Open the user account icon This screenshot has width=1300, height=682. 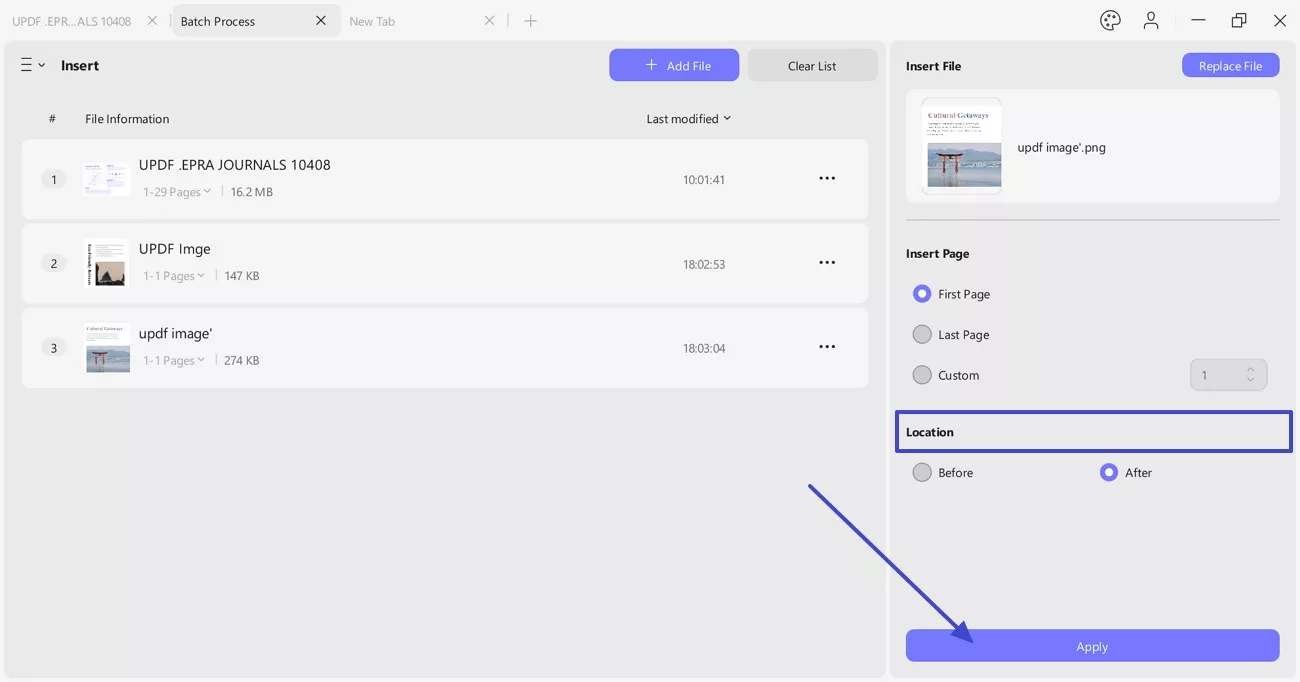pos(1152,21)
